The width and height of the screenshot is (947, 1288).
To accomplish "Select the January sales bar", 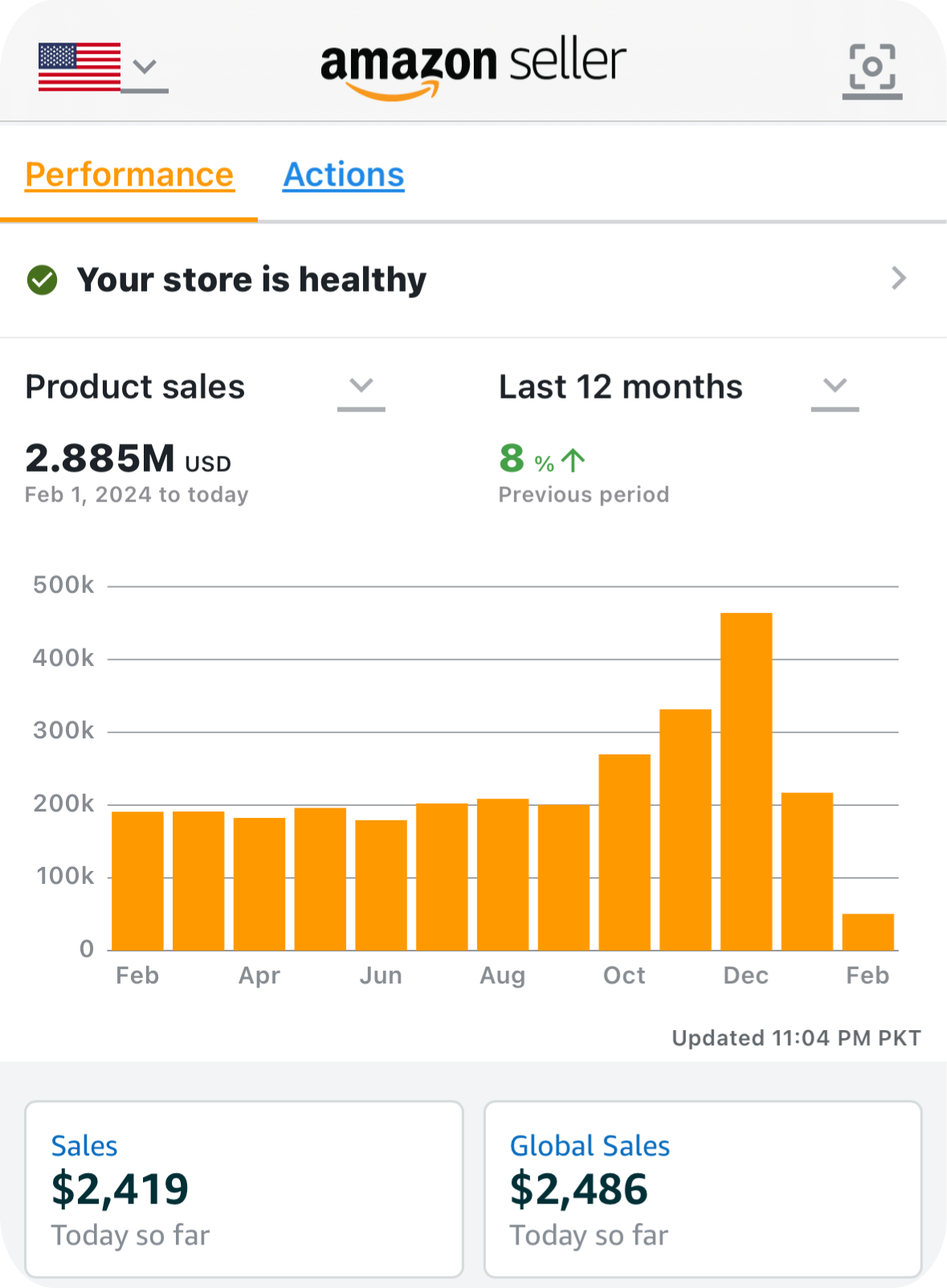I will coord(807,872).
